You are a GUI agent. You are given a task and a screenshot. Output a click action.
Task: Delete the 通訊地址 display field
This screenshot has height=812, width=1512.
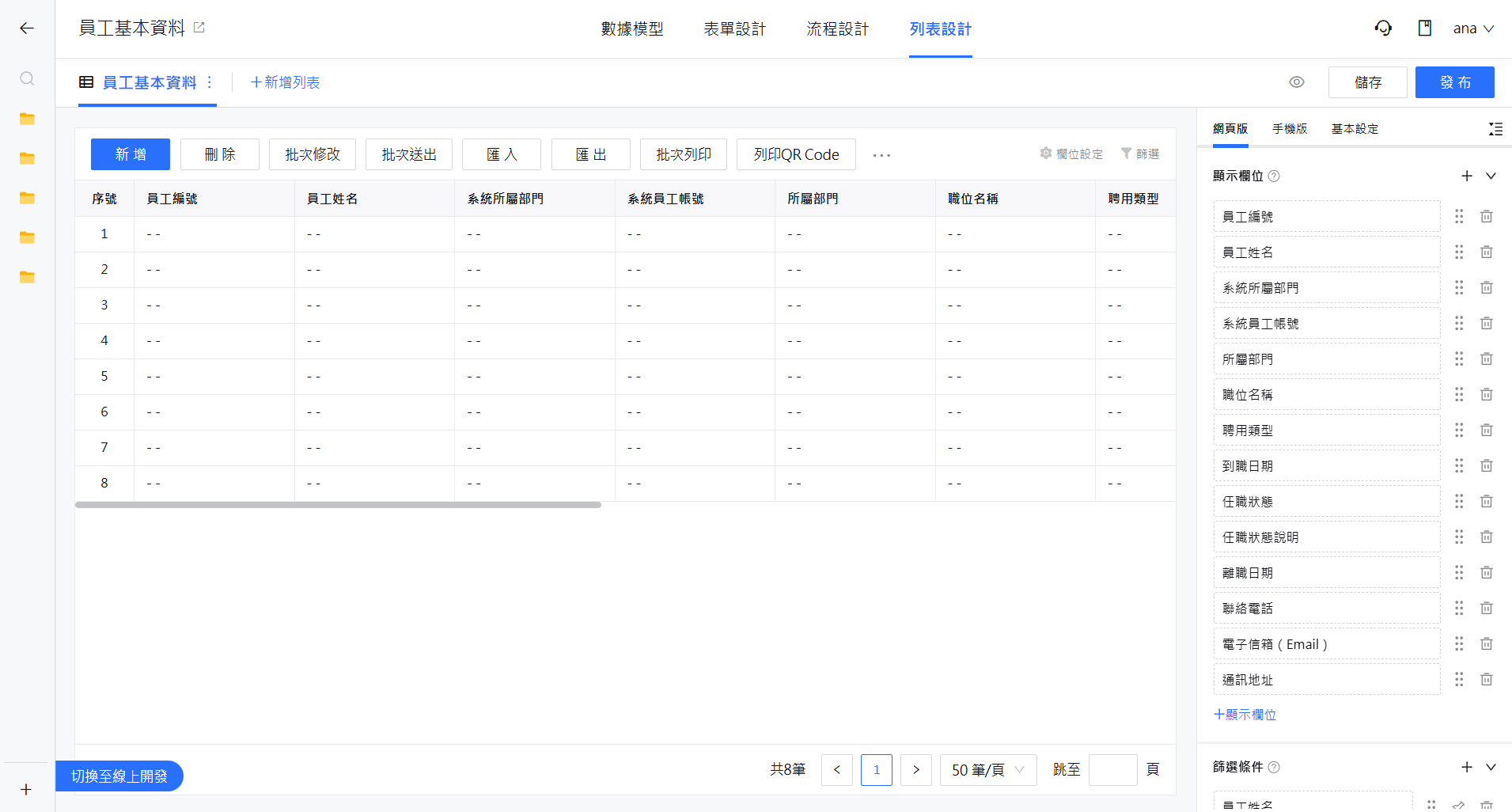pyautogui.click(x=1487, y=679)
